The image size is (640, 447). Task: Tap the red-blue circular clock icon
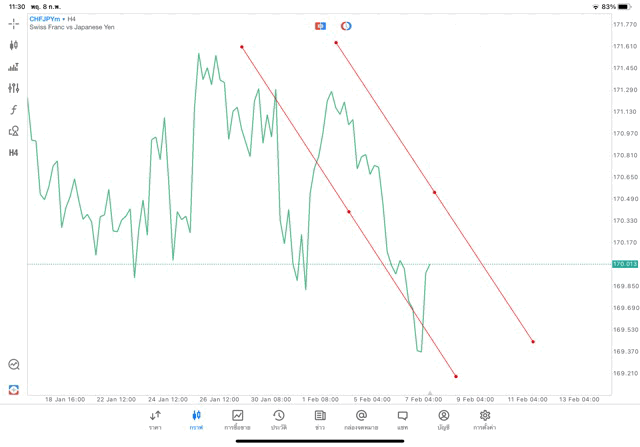click(x=346, y=25)
